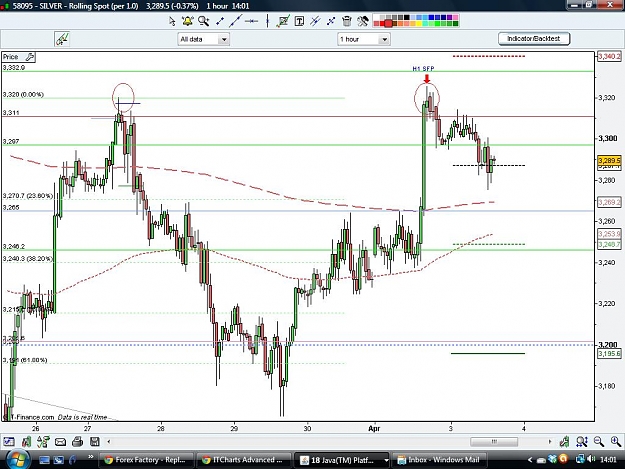Show hidden system tray icons arrow
This screenshot has width=625, height=469.
(x=530, y=460)
